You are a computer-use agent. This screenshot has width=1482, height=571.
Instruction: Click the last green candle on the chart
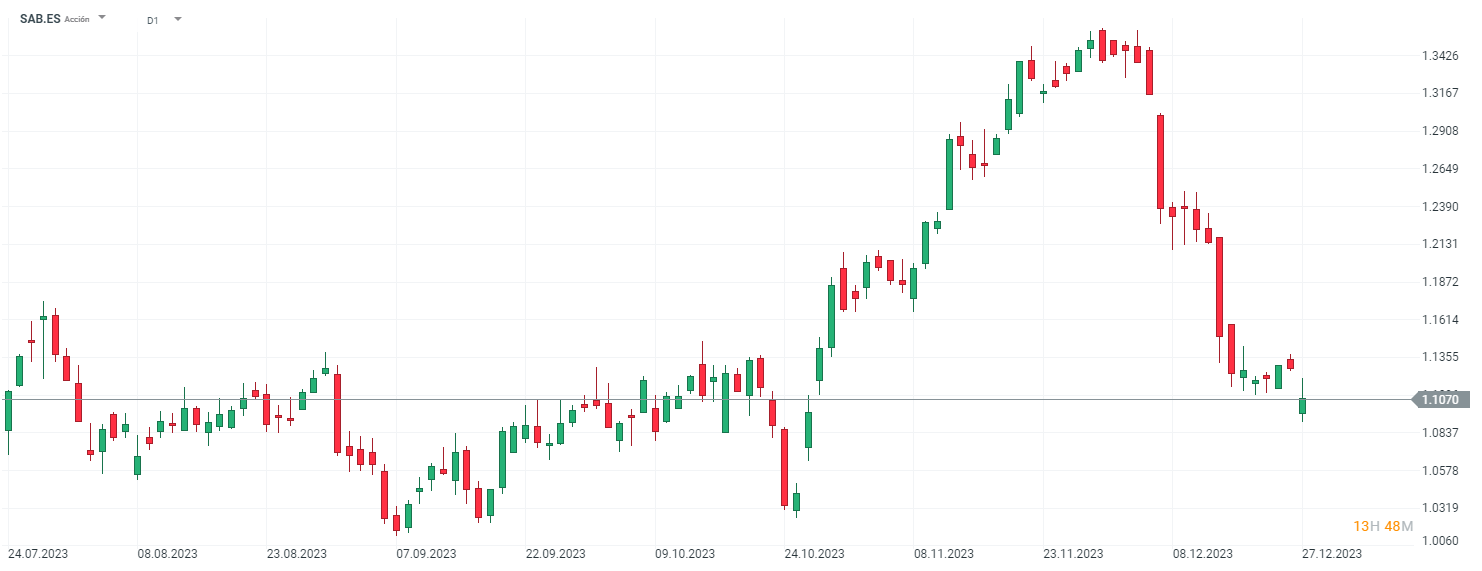(1302, 405)
